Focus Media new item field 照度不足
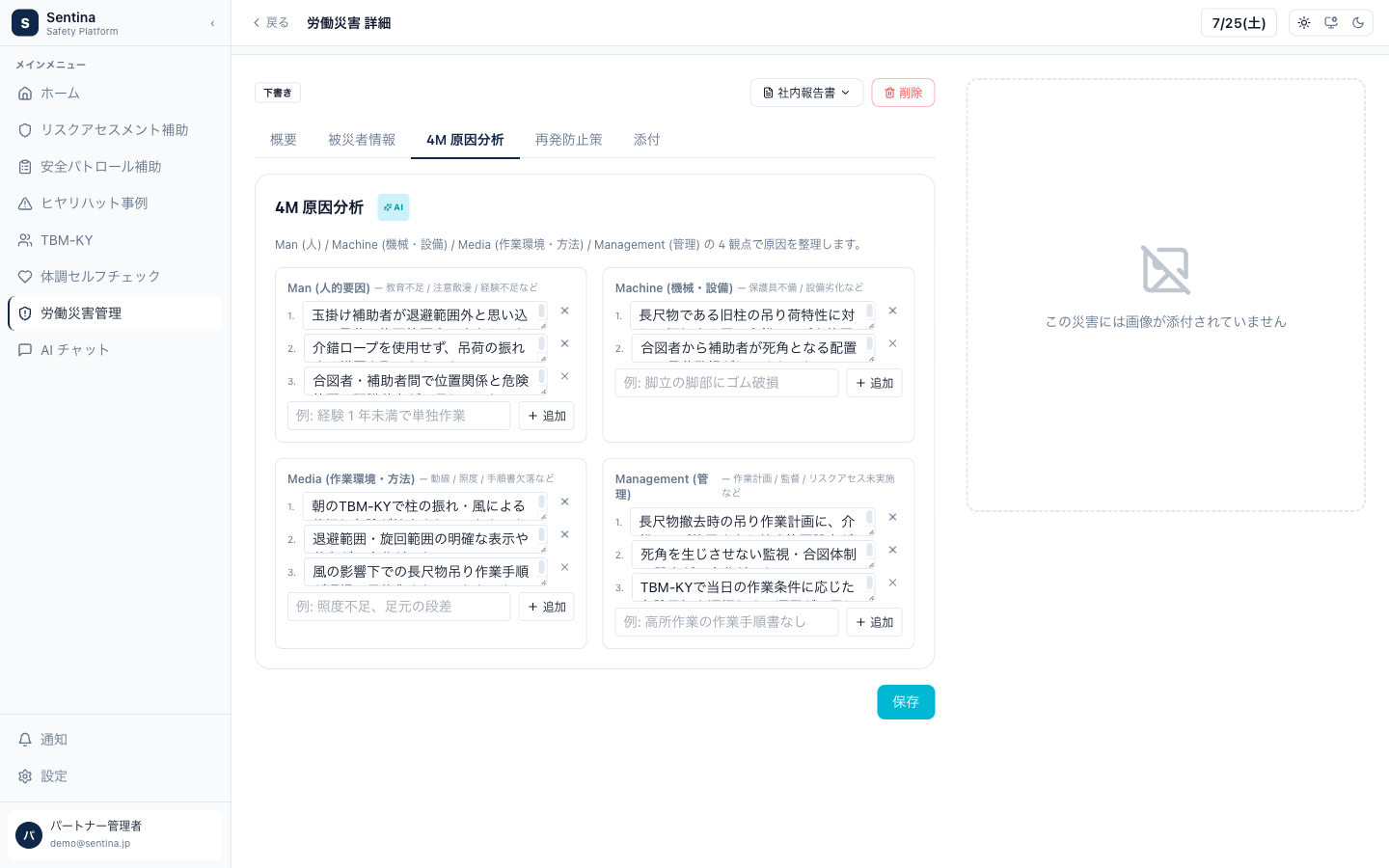The image size is (1389, 868). [x=399, y=607]
